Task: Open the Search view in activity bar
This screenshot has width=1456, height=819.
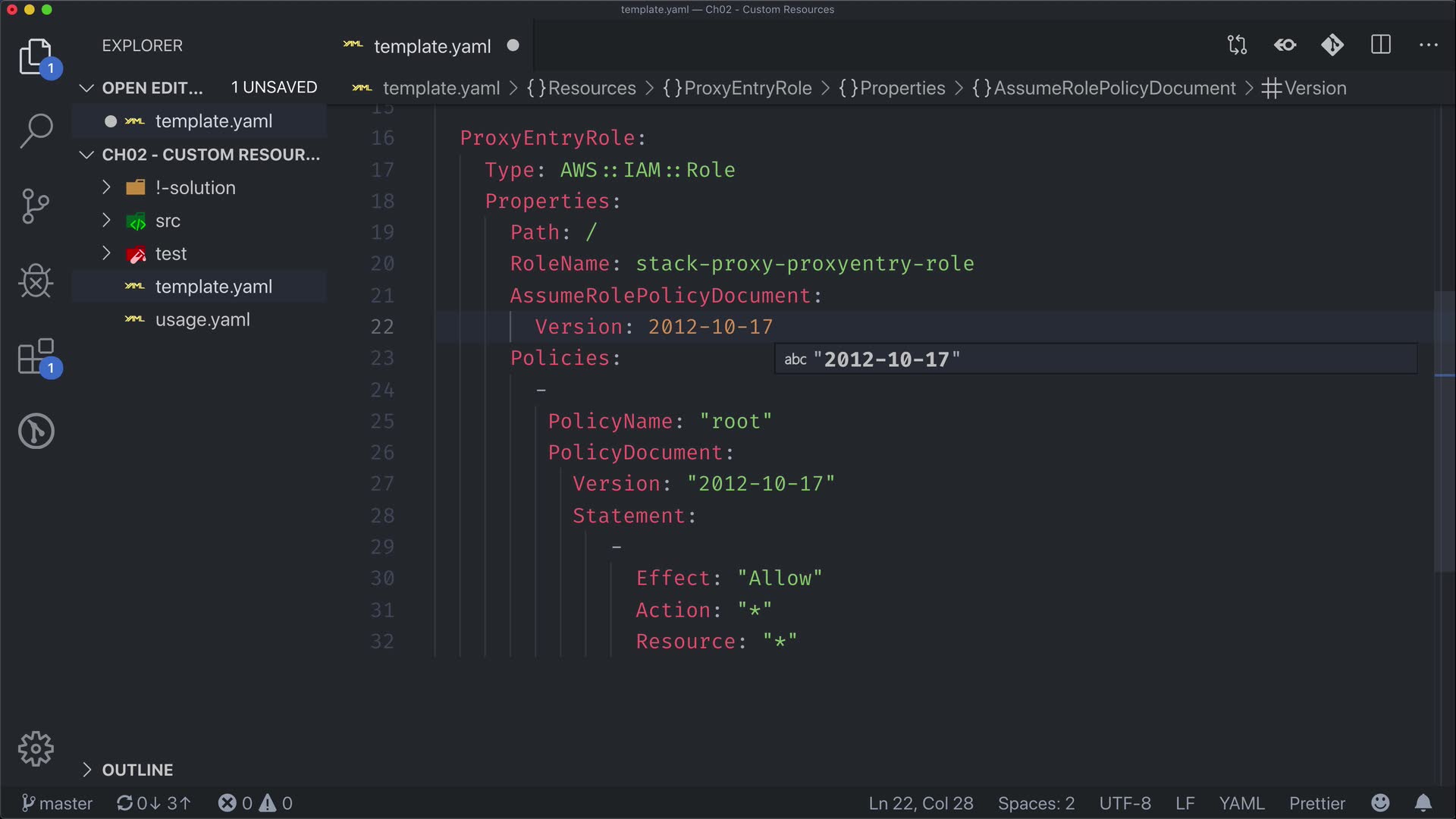Action: [36, 130]
